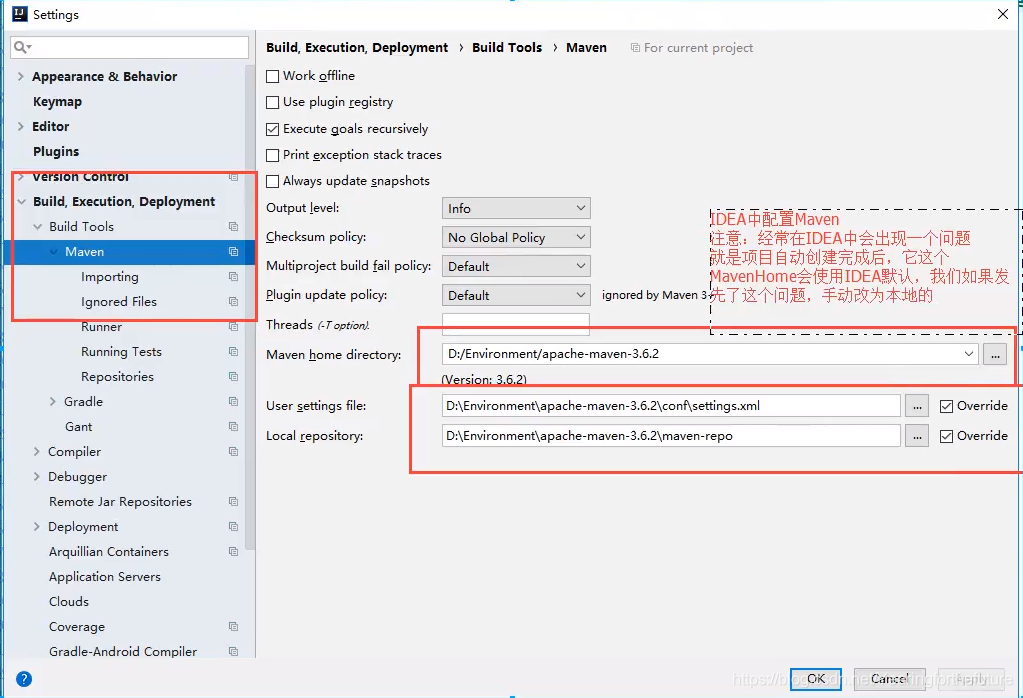Viewport: 1023px width, 698px height.
Task: Open Multiproject build fail policy dropdown
Action: coord(516,266)
